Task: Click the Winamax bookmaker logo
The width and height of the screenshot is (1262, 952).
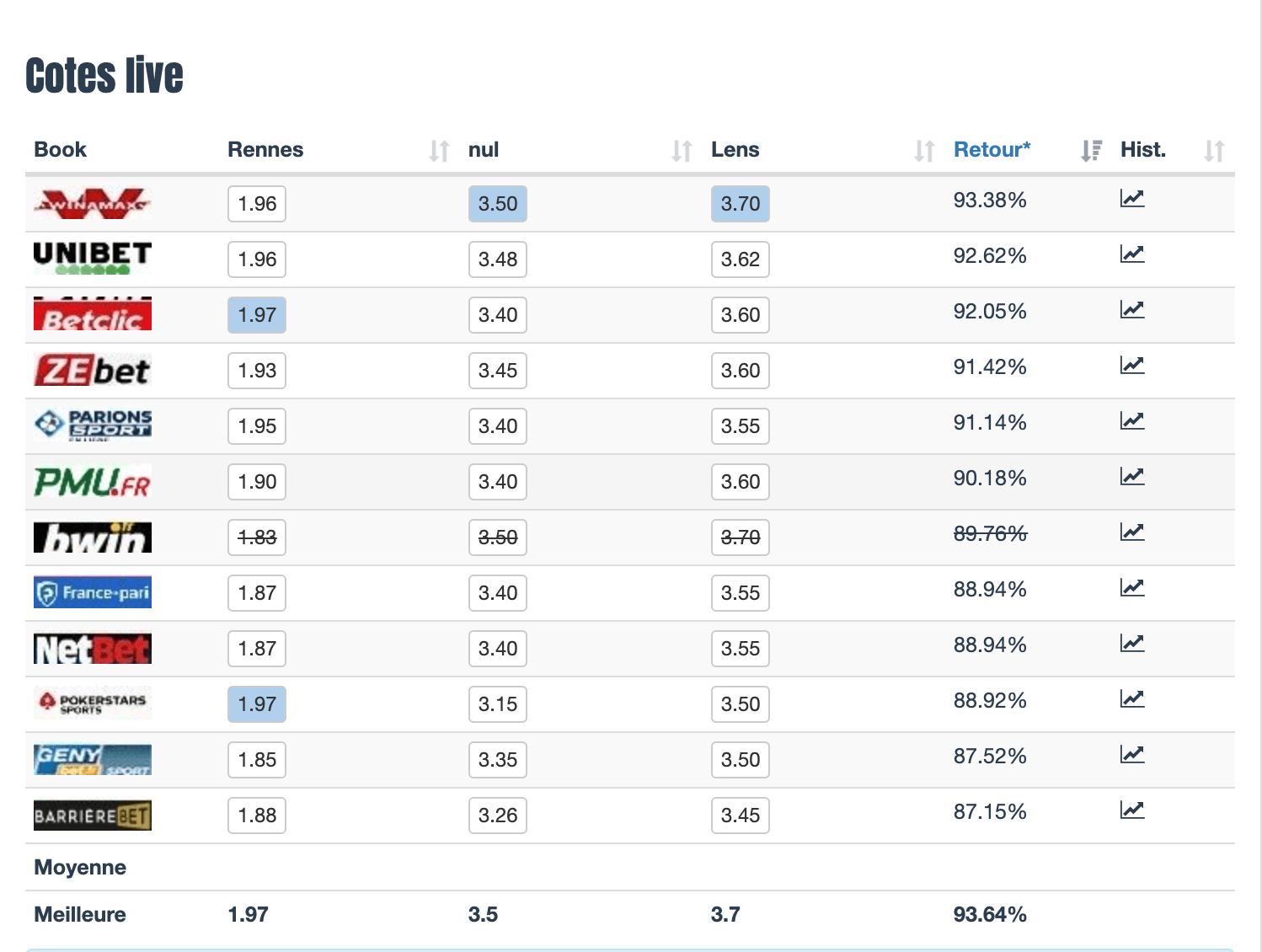Action: [93, 203]
